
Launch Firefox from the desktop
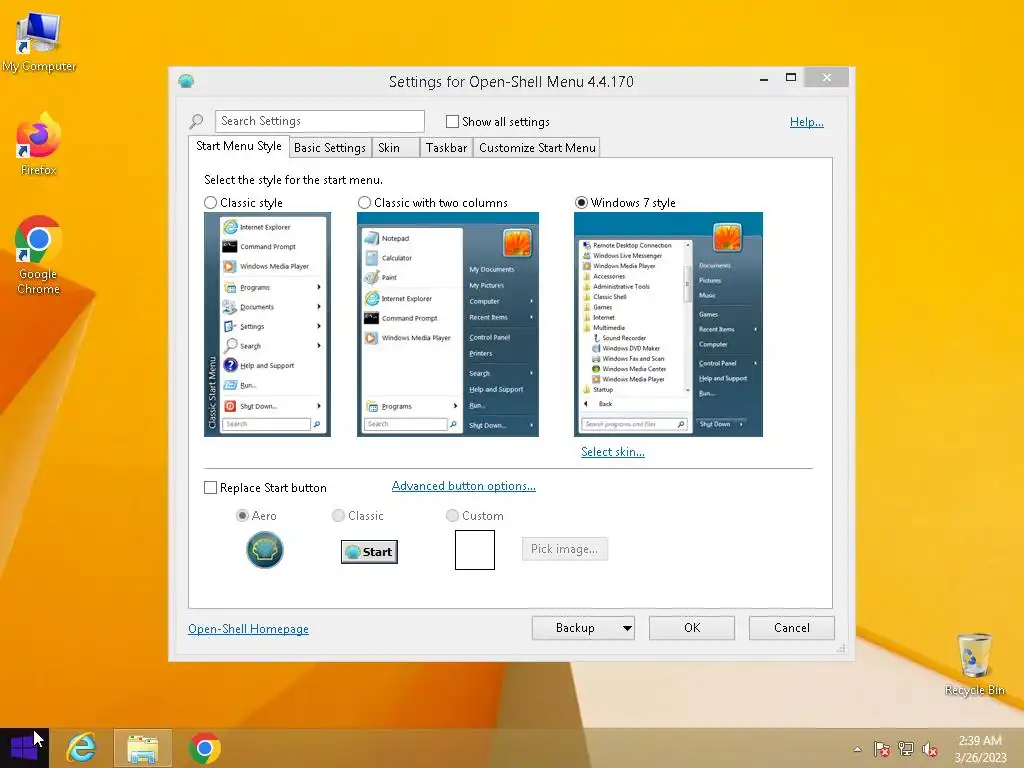coord(39,144)
